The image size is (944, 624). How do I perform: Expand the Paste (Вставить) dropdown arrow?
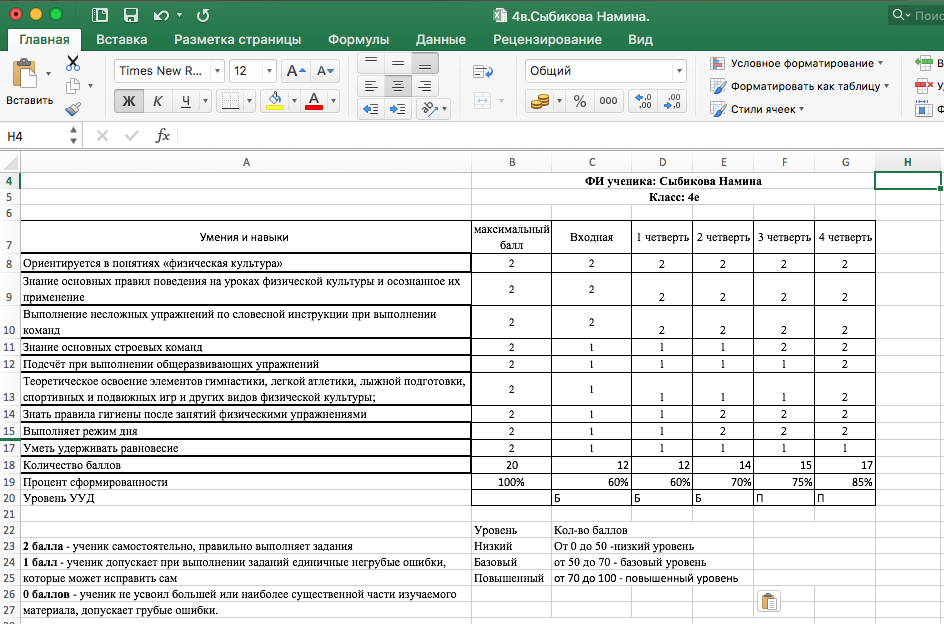(48, 74)
